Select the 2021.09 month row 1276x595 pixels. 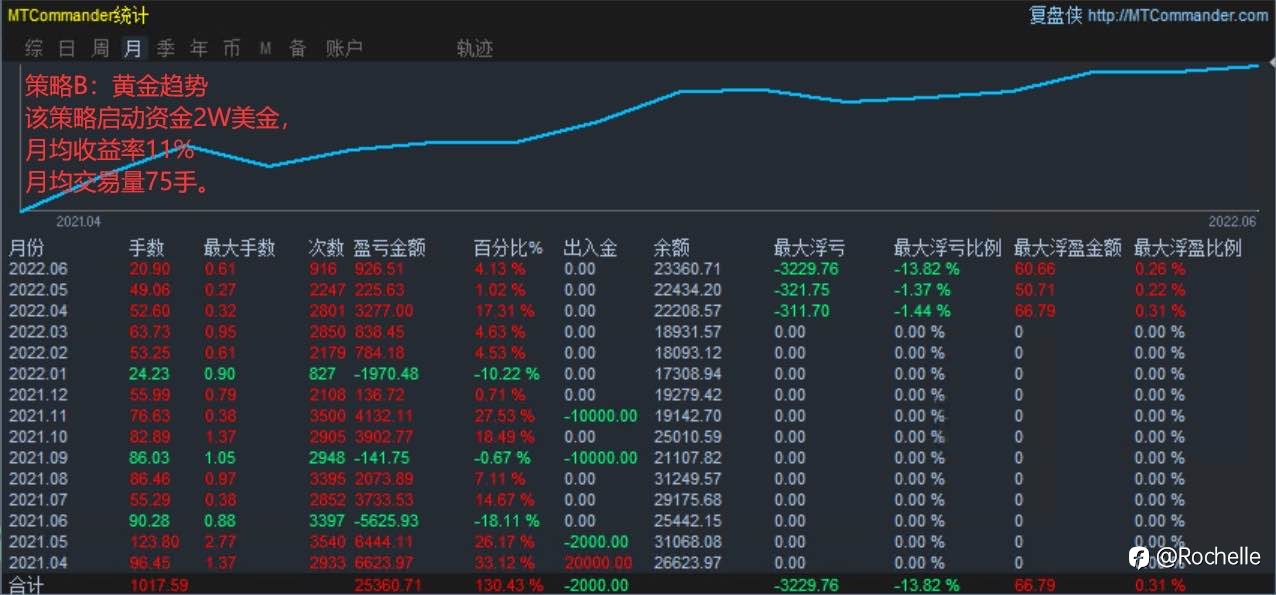638,458
